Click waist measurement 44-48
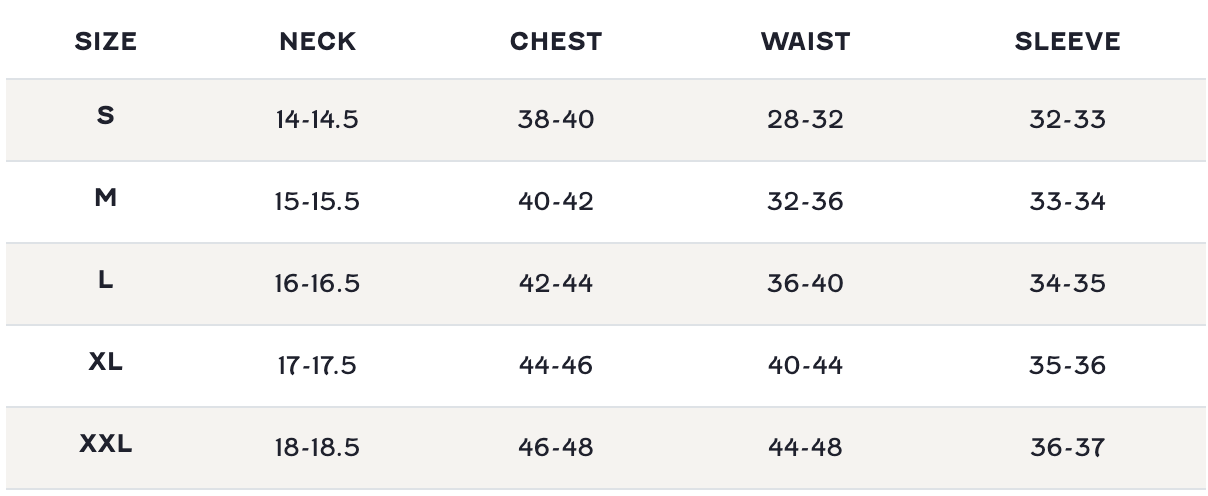This screenshot has height=496, width=1208. [x=805, y=448]
